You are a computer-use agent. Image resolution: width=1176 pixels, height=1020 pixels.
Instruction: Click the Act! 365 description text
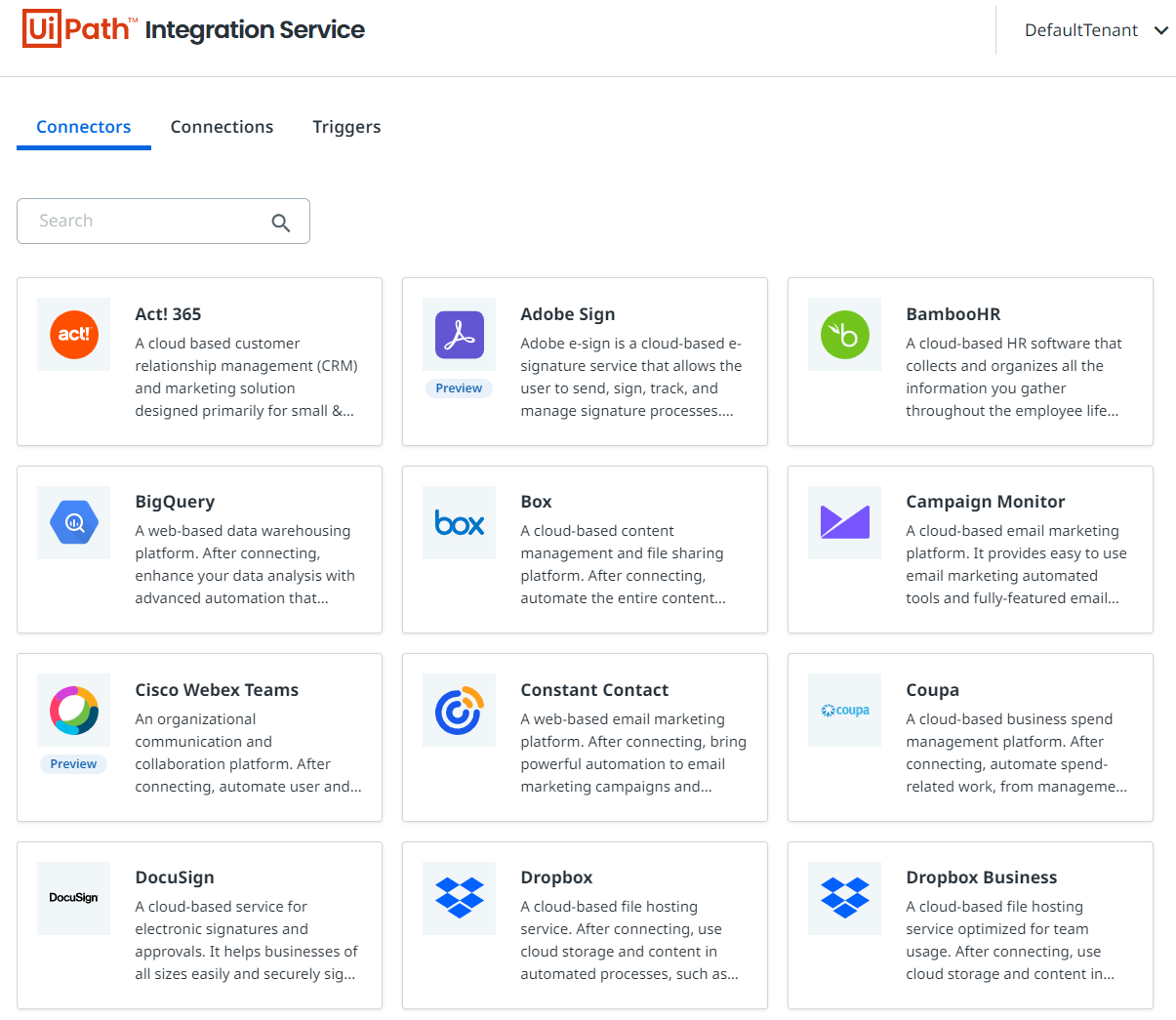247,377
